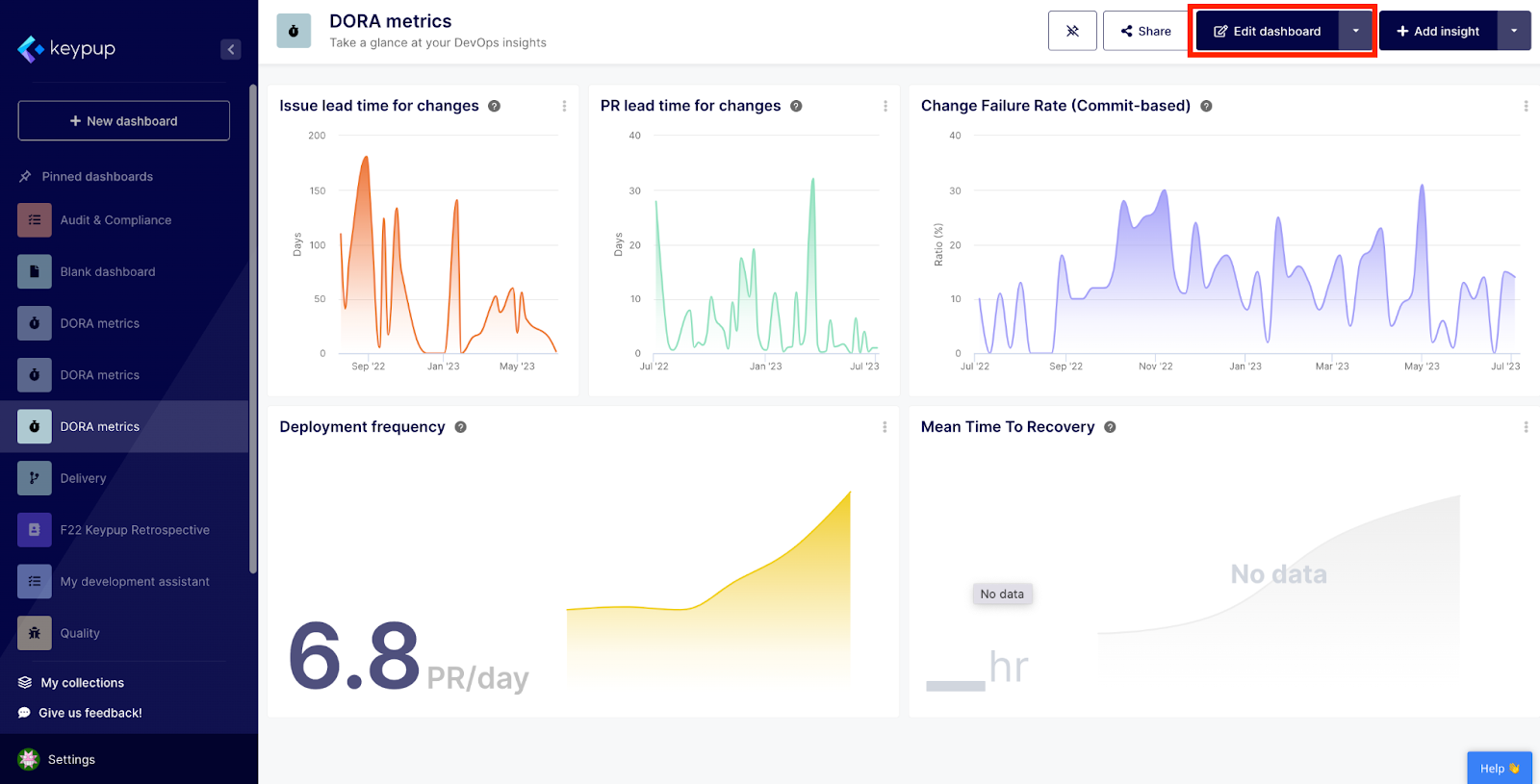Click the New dashboard button
This screenshot has height=784, width=1540.
(123, 121)
